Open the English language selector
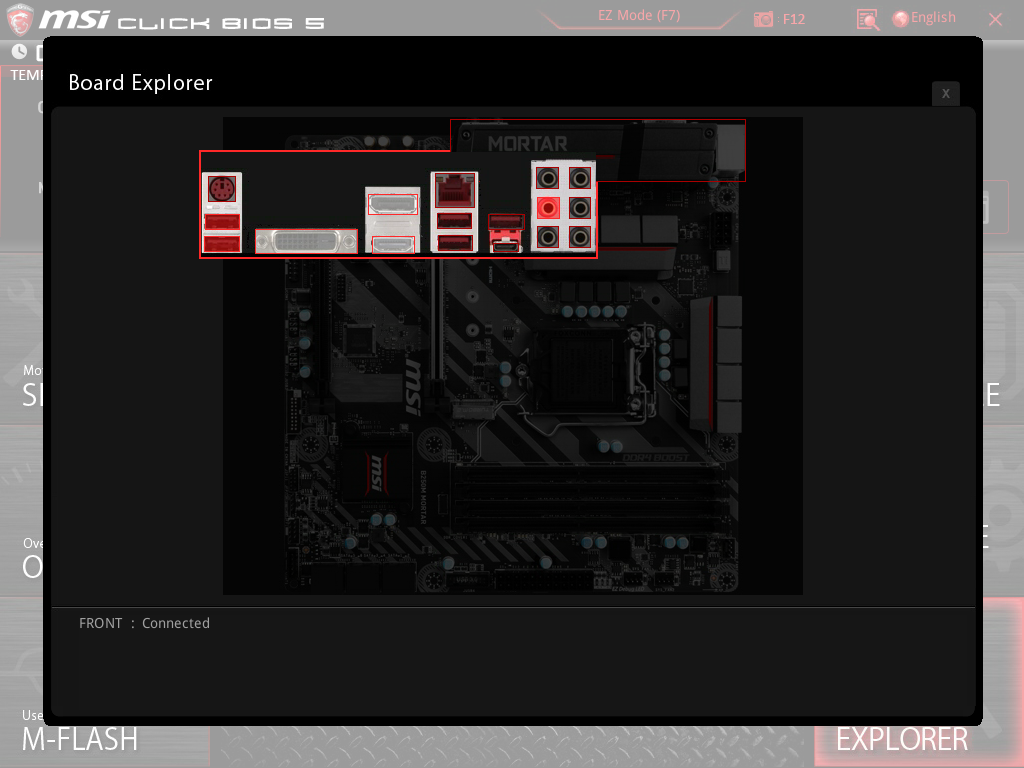 [924, 18]
